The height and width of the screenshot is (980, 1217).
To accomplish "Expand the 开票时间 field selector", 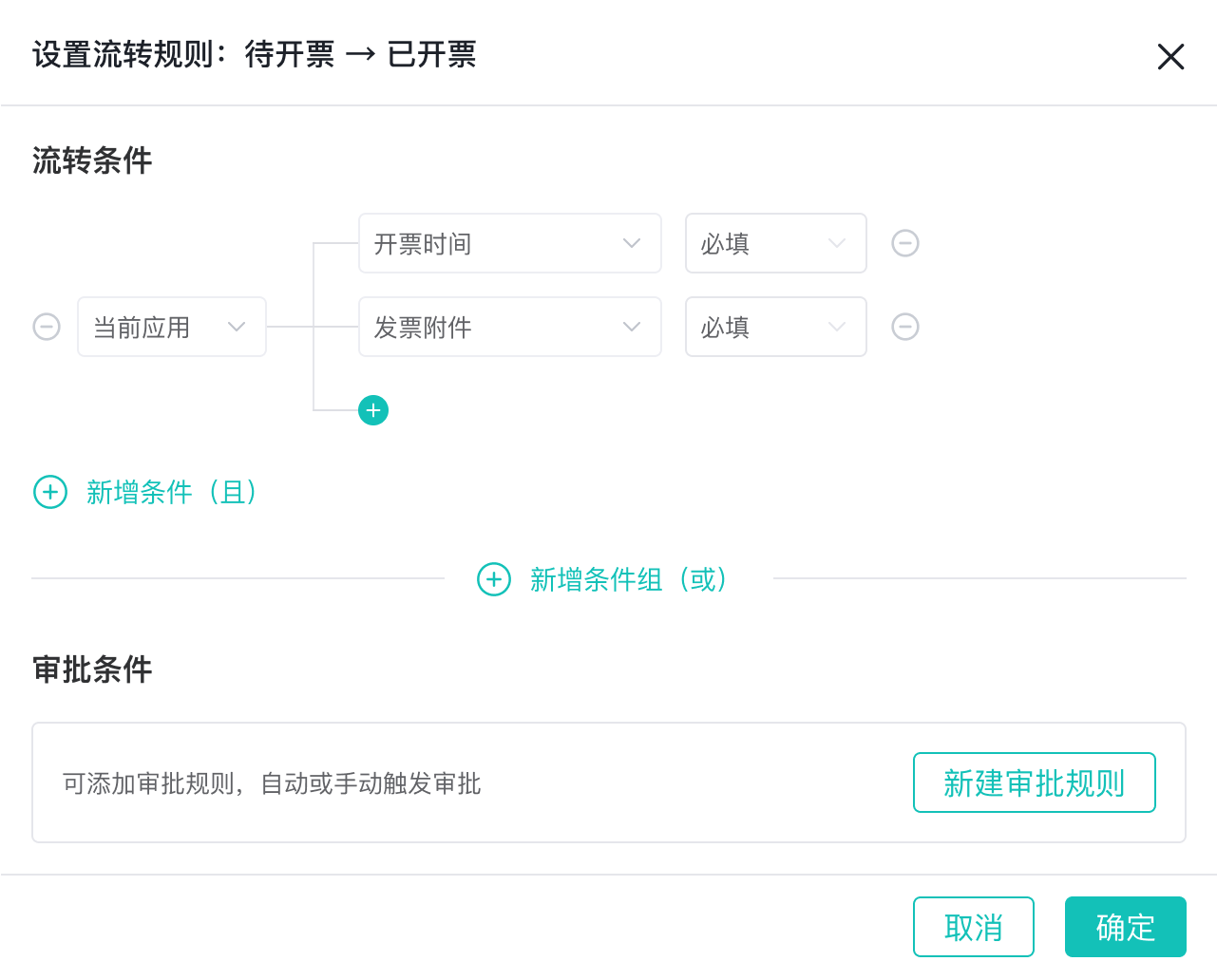I will click(509, 243).
